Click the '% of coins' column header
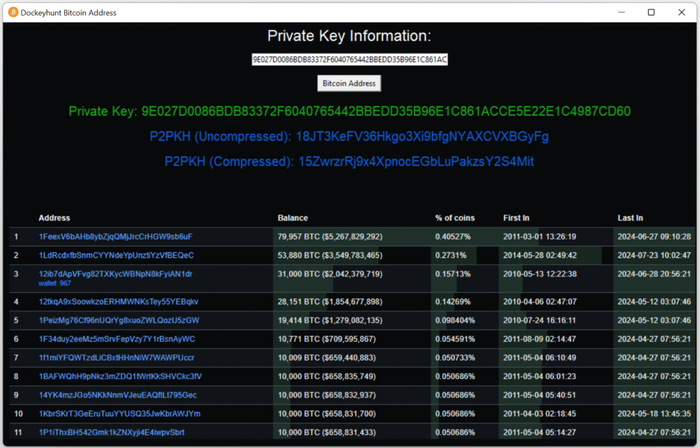700x448 pixels. click(x=459, y=218)
